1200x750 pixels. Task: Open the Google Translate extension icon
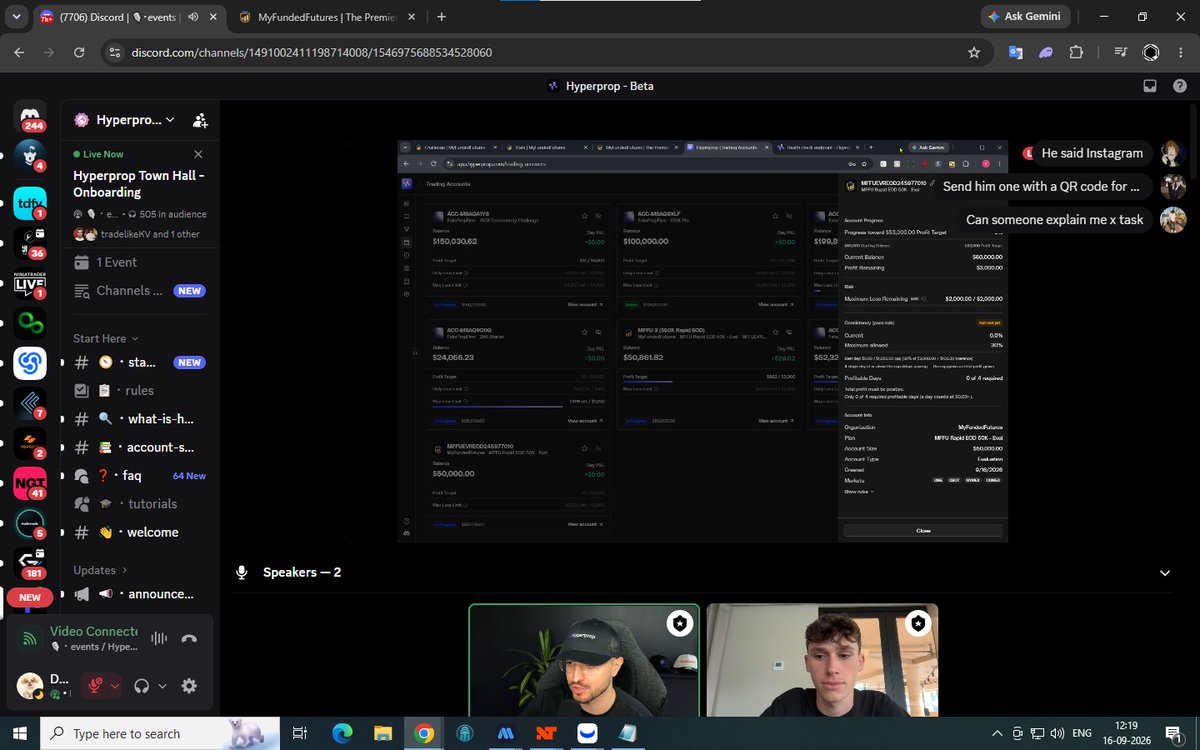point(1015,52)
